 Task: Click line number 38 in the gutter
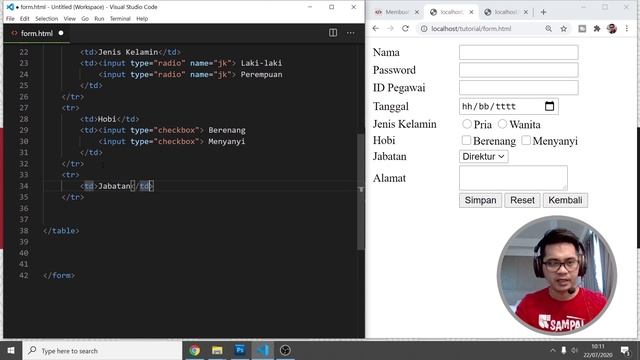click(x=24, y=231)
